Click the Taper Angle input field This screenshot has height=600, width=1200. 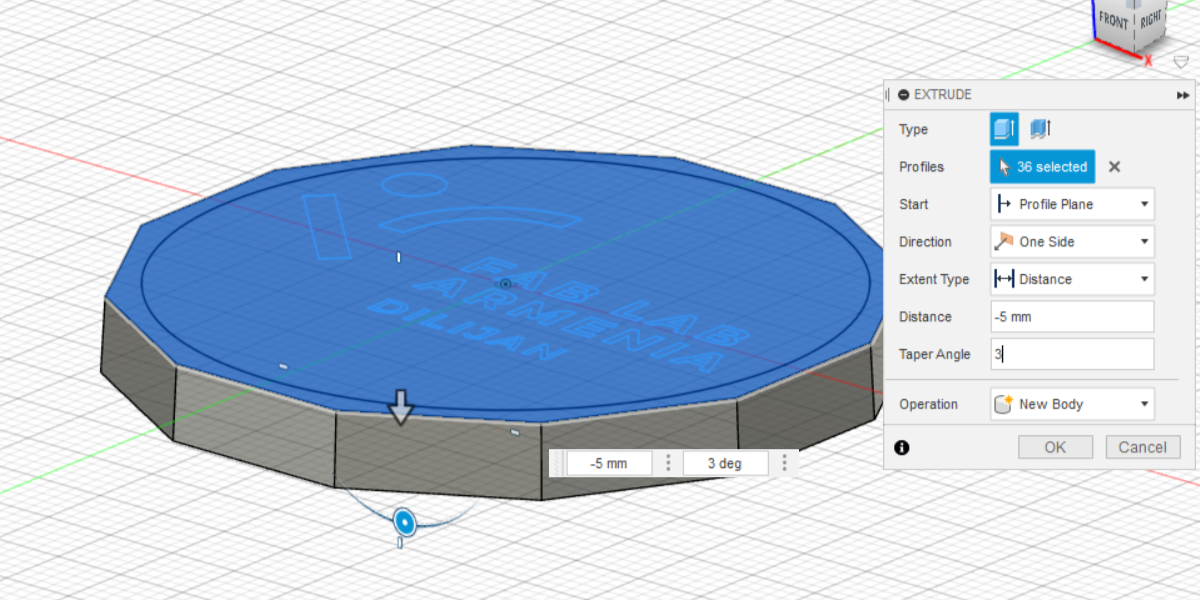tap(1072, 354)
